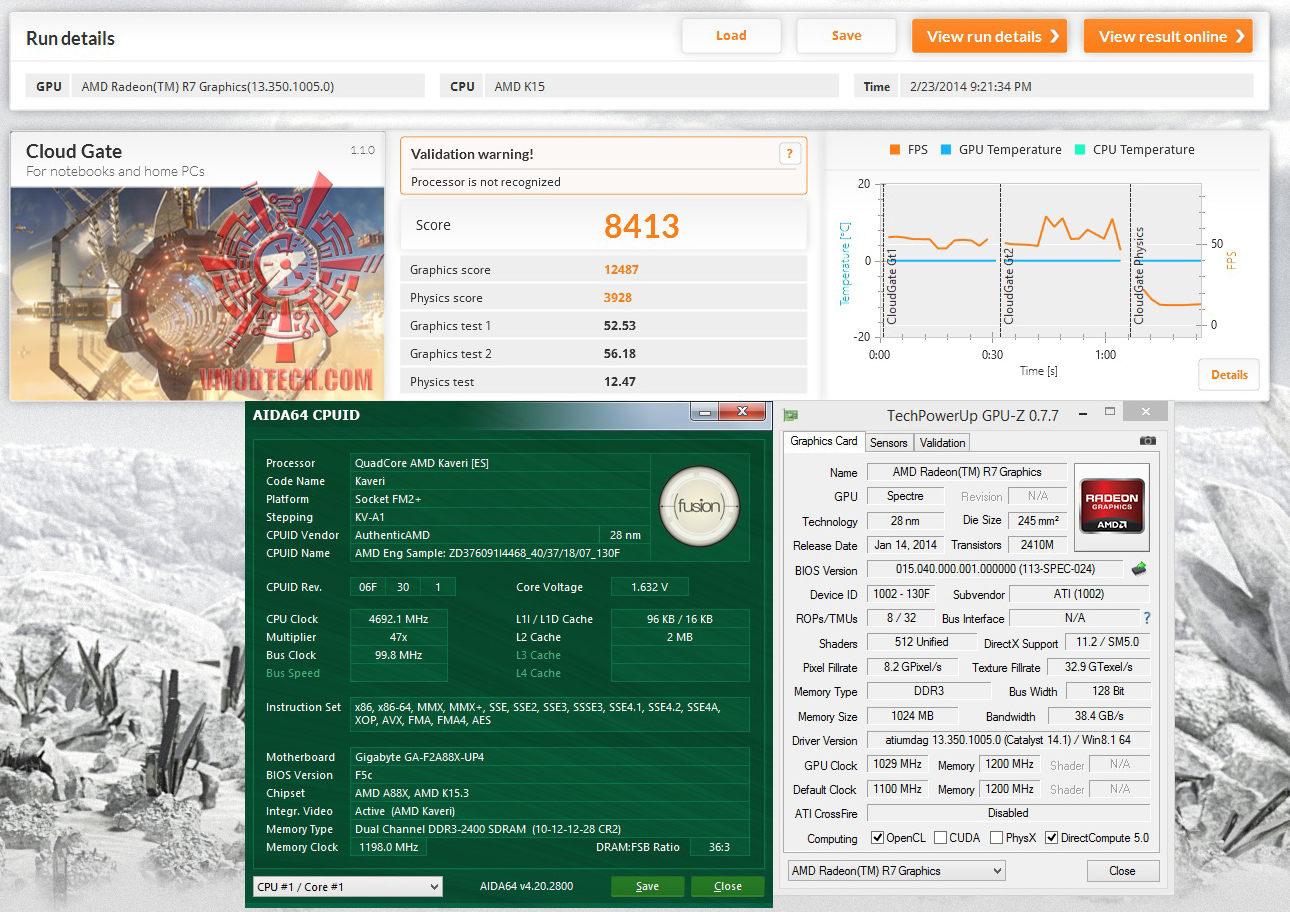
Task: Click the Core Voltage value 1.632 V
Action: pyautogui.click(x=650, y=587)
